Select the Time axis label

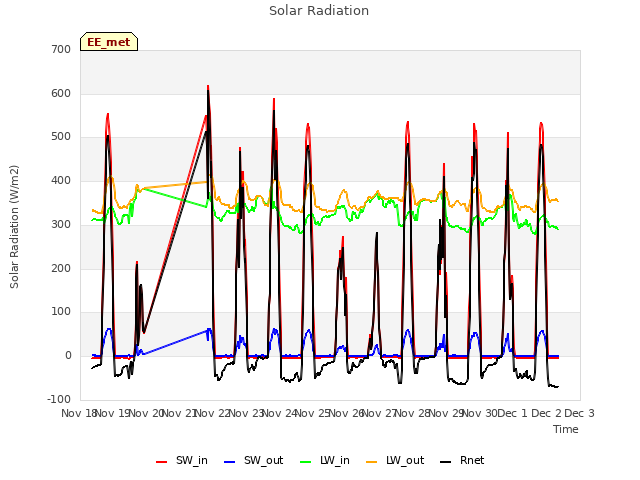[566, 429]
